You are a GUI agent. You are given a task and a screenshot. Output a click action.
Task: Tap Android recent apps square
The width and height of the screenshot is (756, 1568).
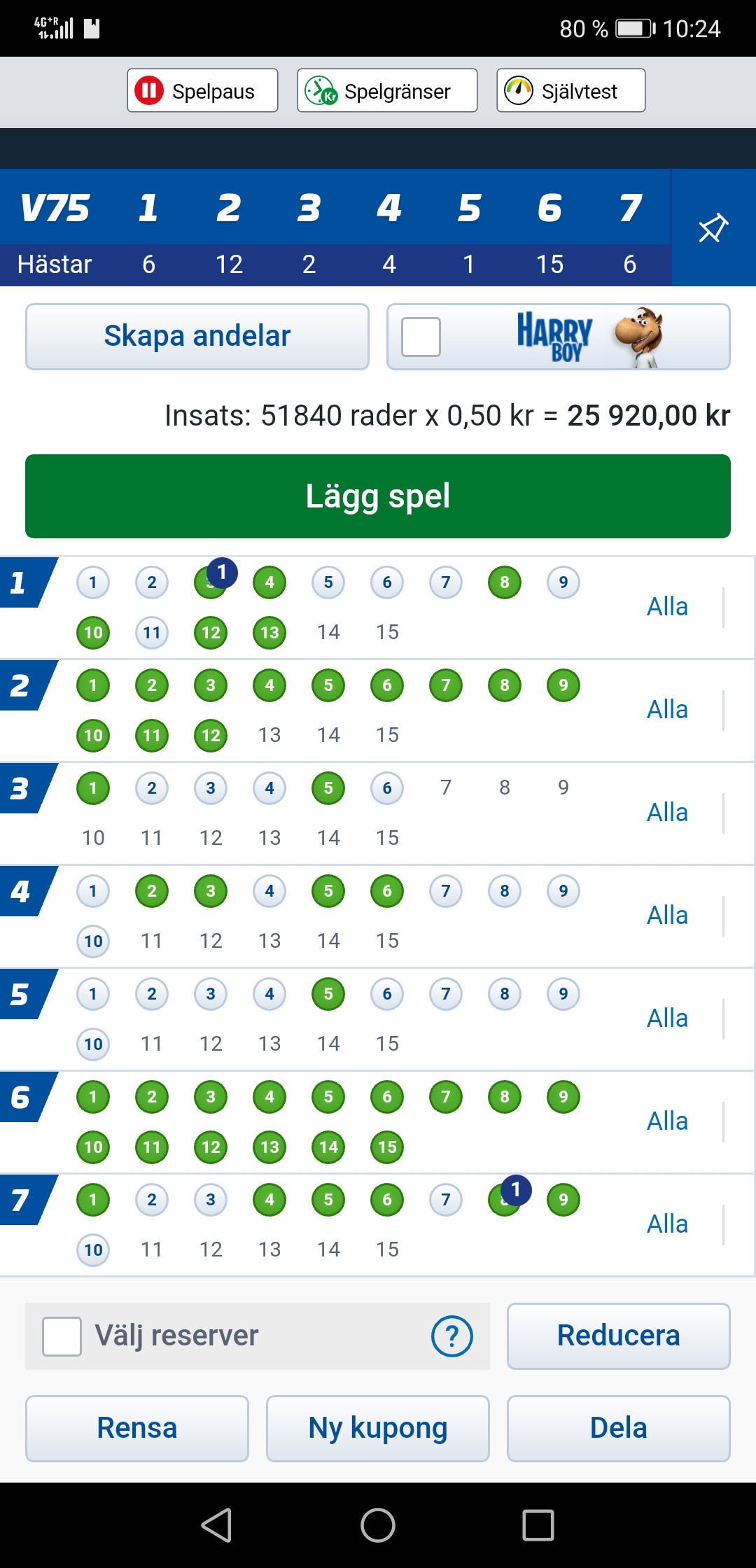[x=538, y=1525]
